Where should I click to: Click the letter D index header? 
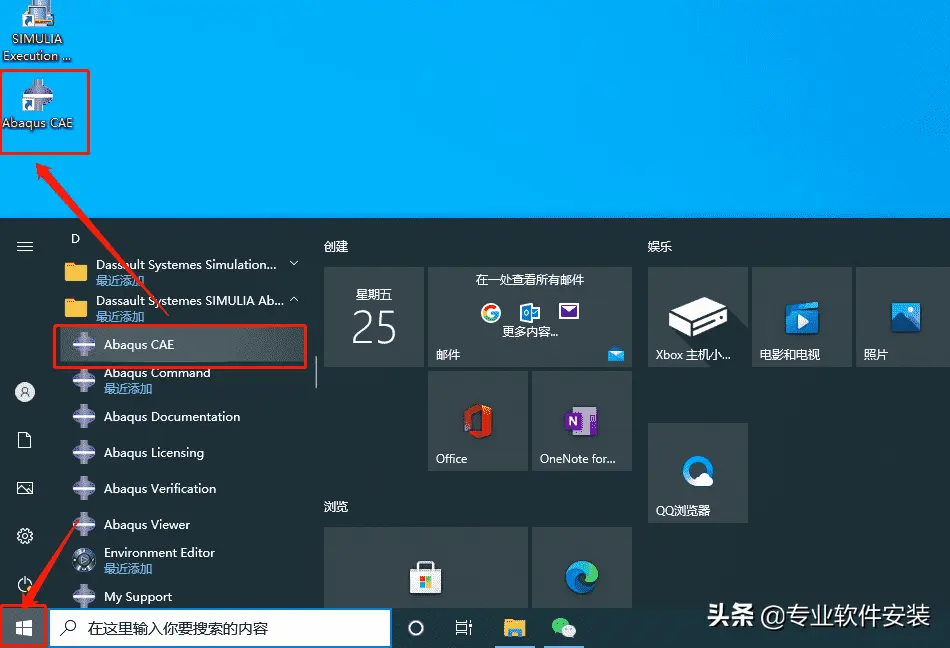coord(75,239)
